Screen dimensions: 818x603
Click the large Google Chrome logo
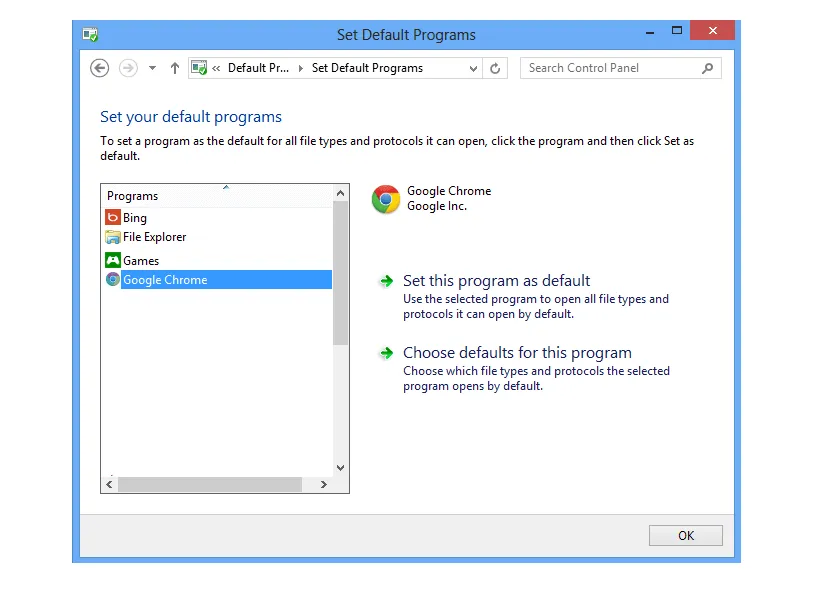(386, 199)
